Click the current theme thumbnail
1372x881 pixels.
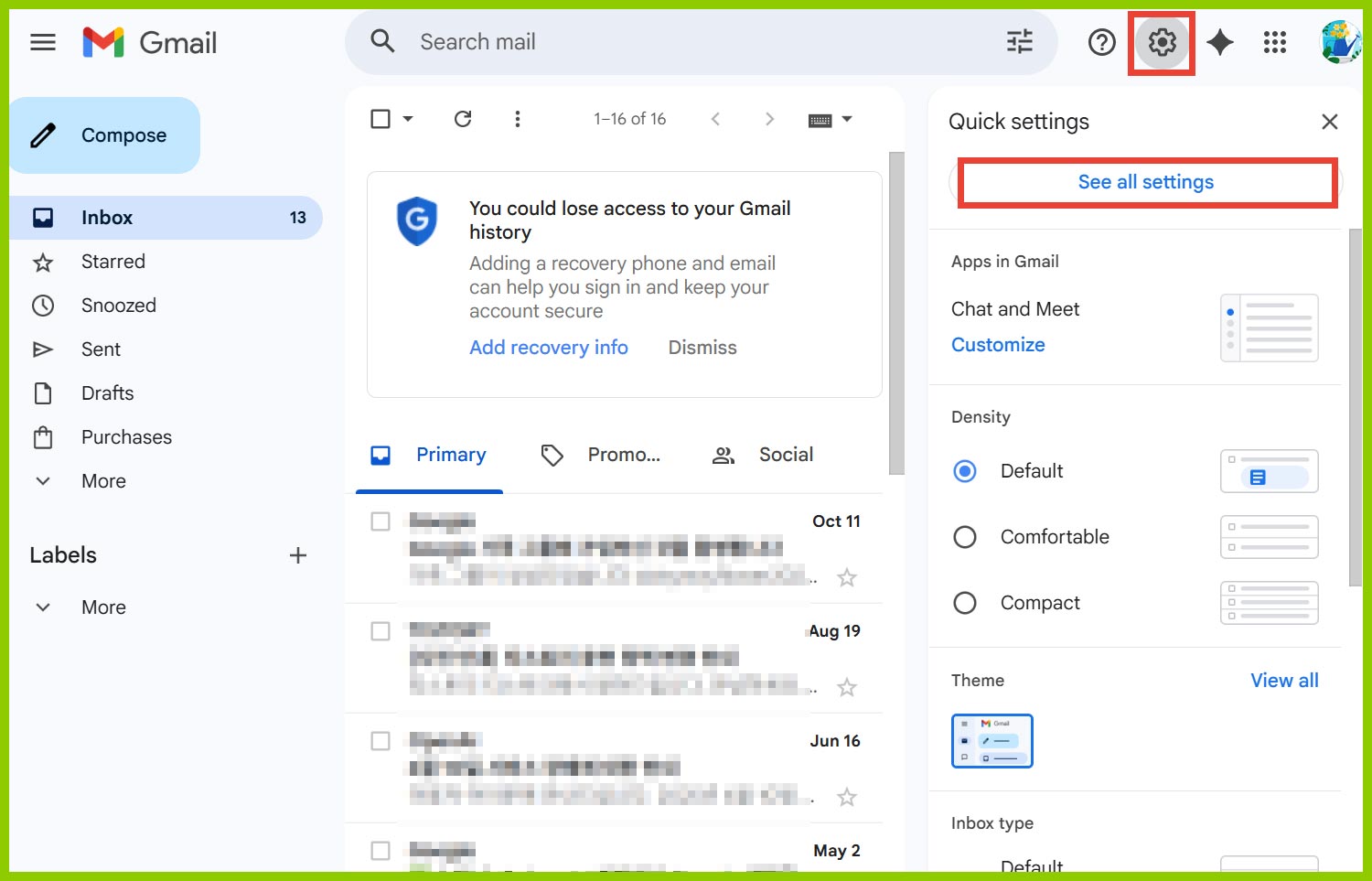[x=992, y=741]
